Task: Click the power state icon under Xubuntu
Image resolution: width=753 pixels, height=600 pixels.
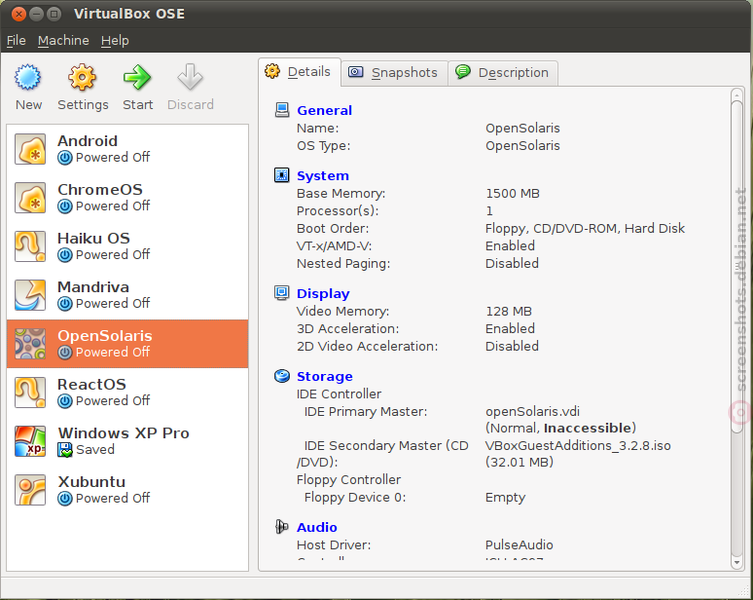Action: (x=65, y=499)
